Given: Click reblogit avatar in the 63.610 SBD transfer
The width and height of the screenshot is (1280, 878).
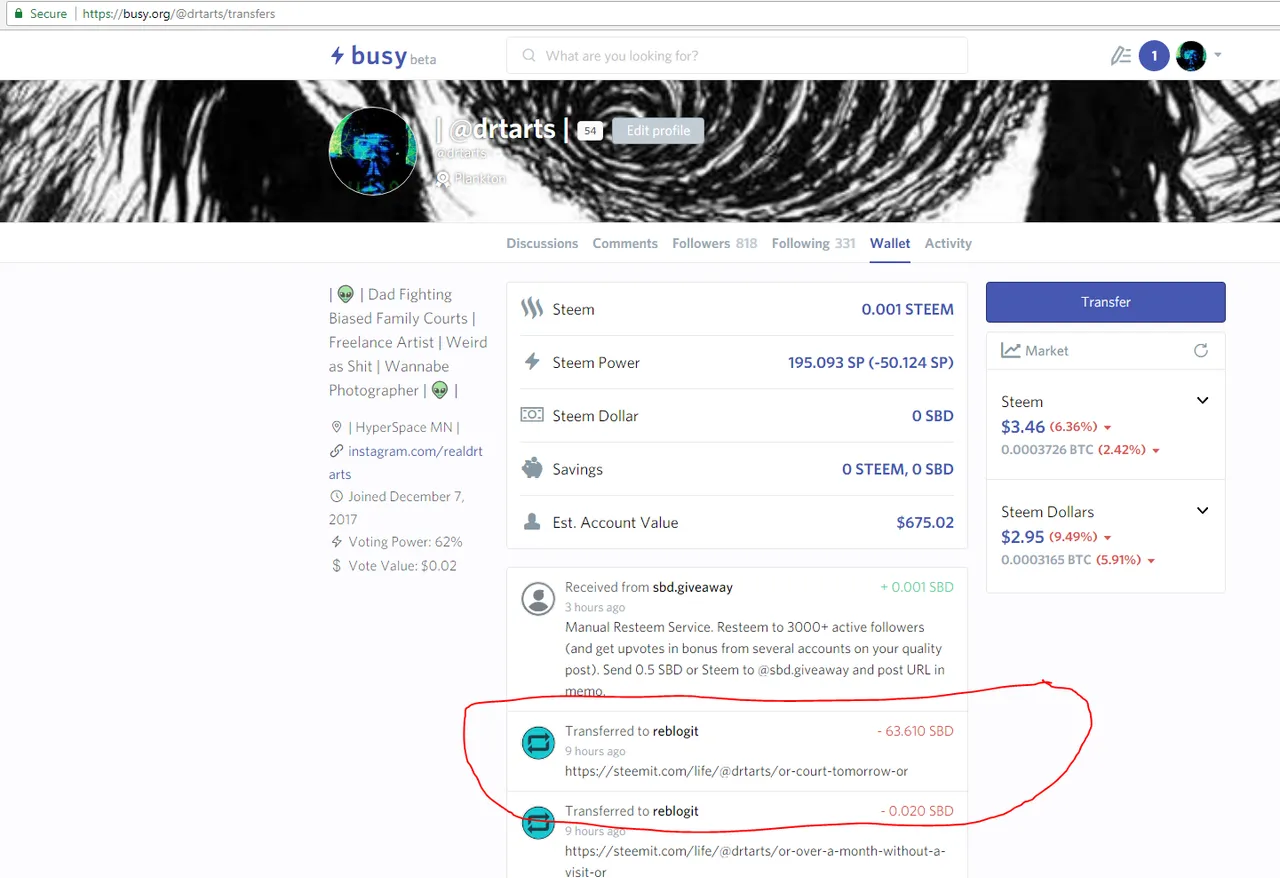Looking at the screenshot, I should click(539, 742).
